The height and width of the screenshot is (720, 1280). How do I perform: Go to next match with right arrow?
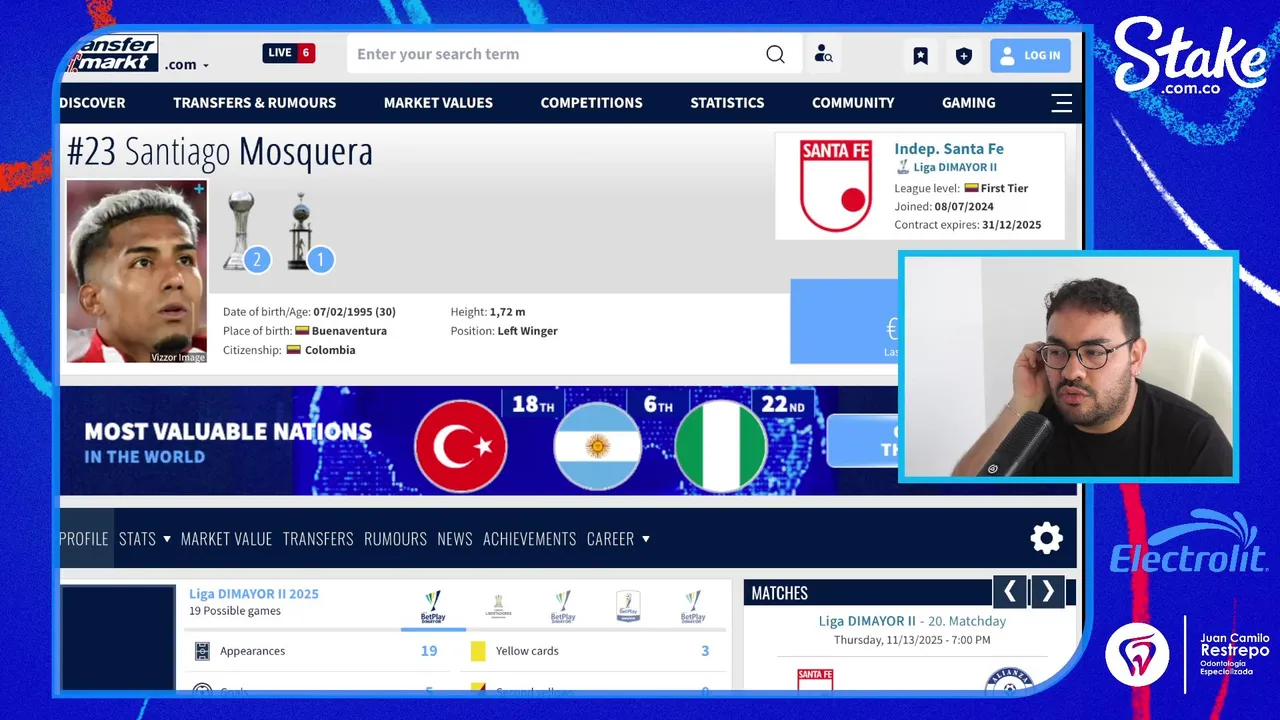pyautogui.click(x=1047, y=591)
